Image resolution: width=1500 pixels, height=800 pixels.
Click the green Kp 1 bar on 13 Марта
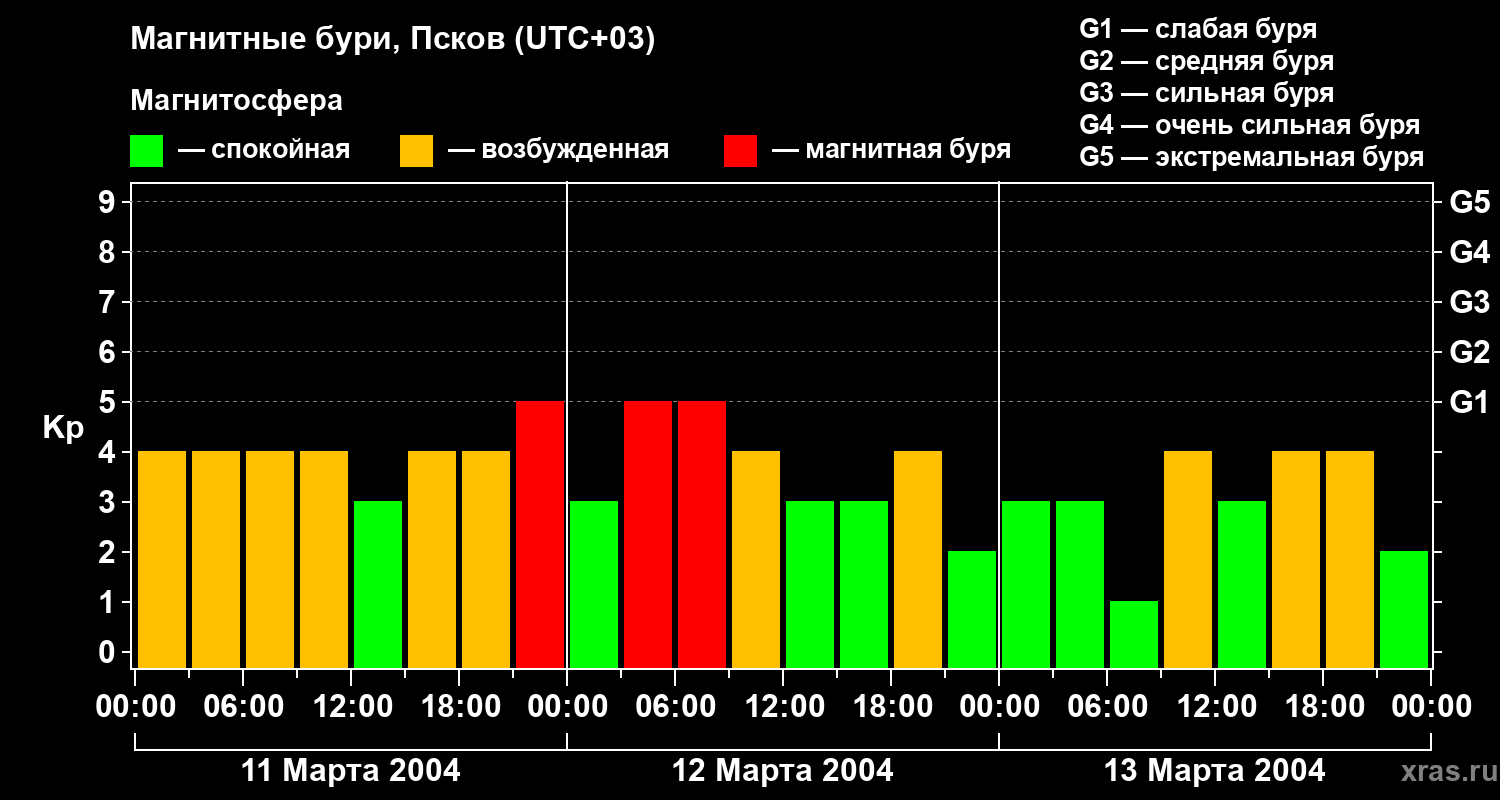click(x=1134, y=634)
